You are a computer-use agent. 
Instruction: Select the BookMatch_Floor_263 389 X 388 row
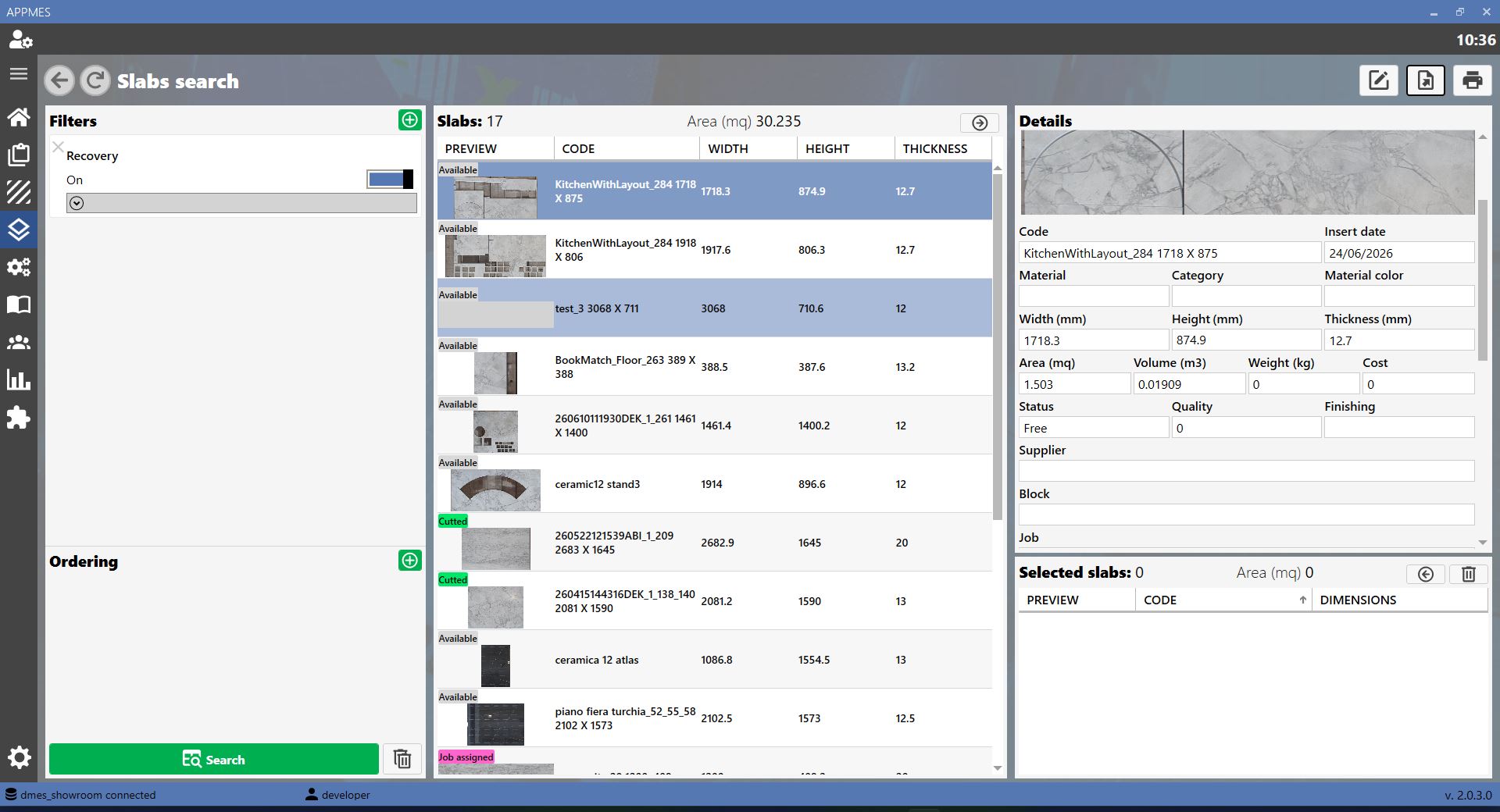click(x=714, y=367)
